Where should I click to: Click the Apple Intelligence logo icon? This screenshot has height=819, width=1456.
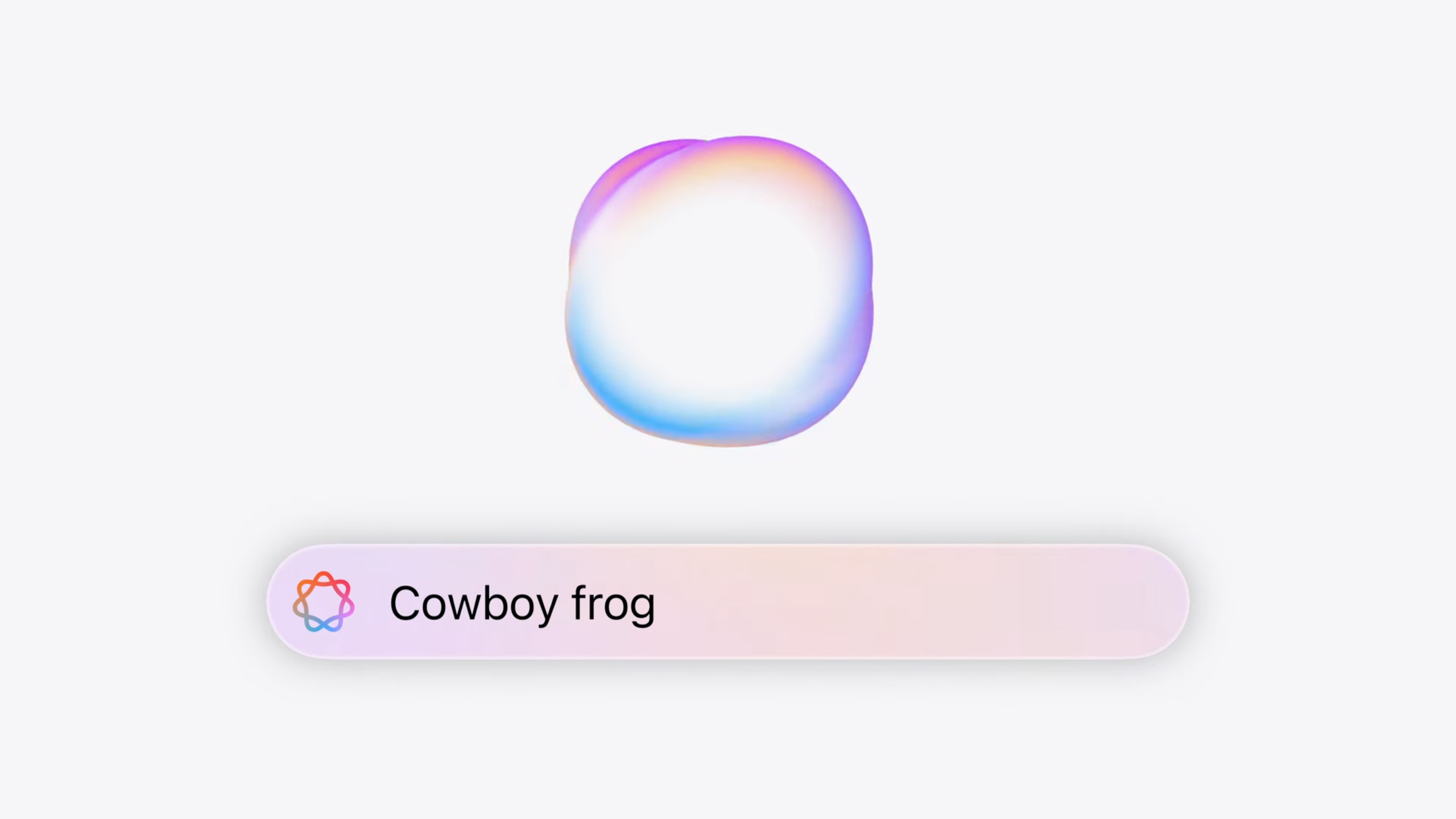tap(324, 602)
